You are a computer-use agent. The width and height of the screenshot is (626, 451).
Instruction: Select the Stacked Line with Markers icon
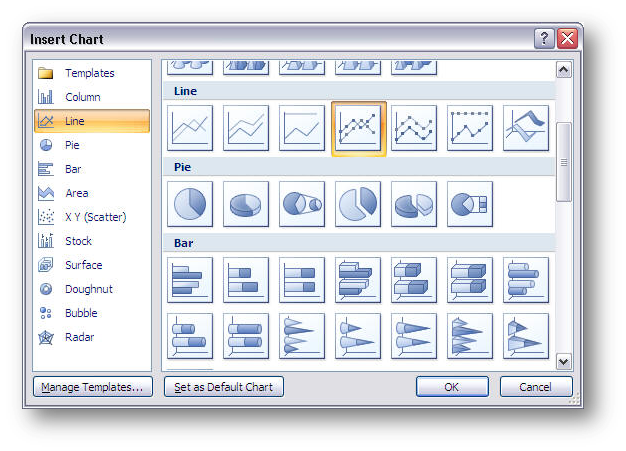point(414,128)
